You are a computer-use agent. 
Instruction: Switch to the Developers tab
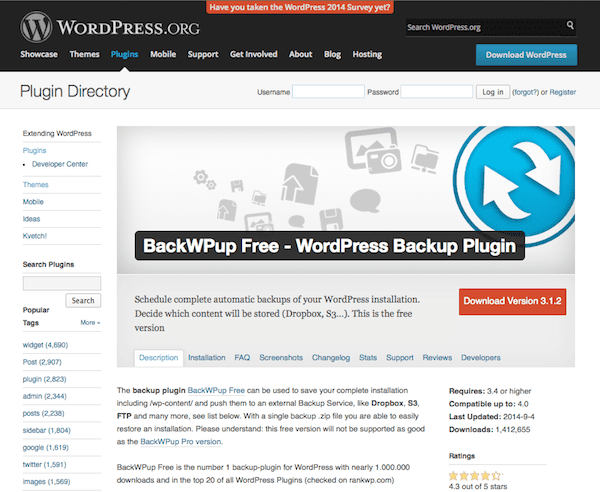[481, 358]
